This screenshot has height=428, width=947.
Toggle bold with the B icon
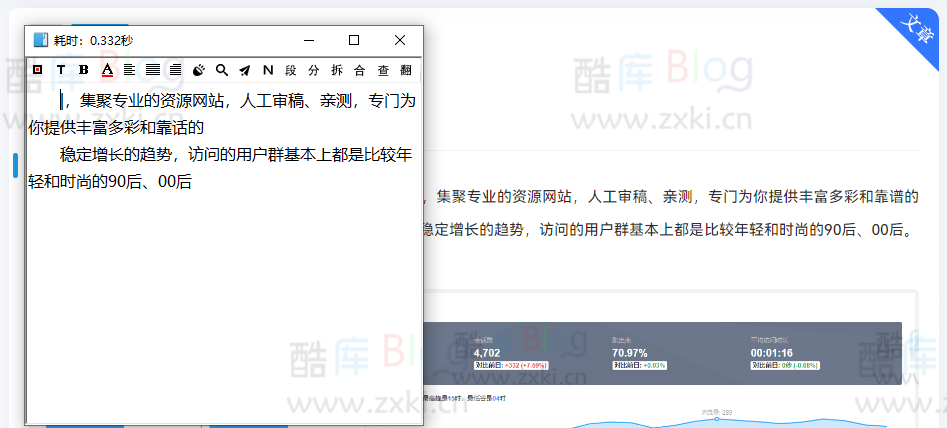pos(84,70)
